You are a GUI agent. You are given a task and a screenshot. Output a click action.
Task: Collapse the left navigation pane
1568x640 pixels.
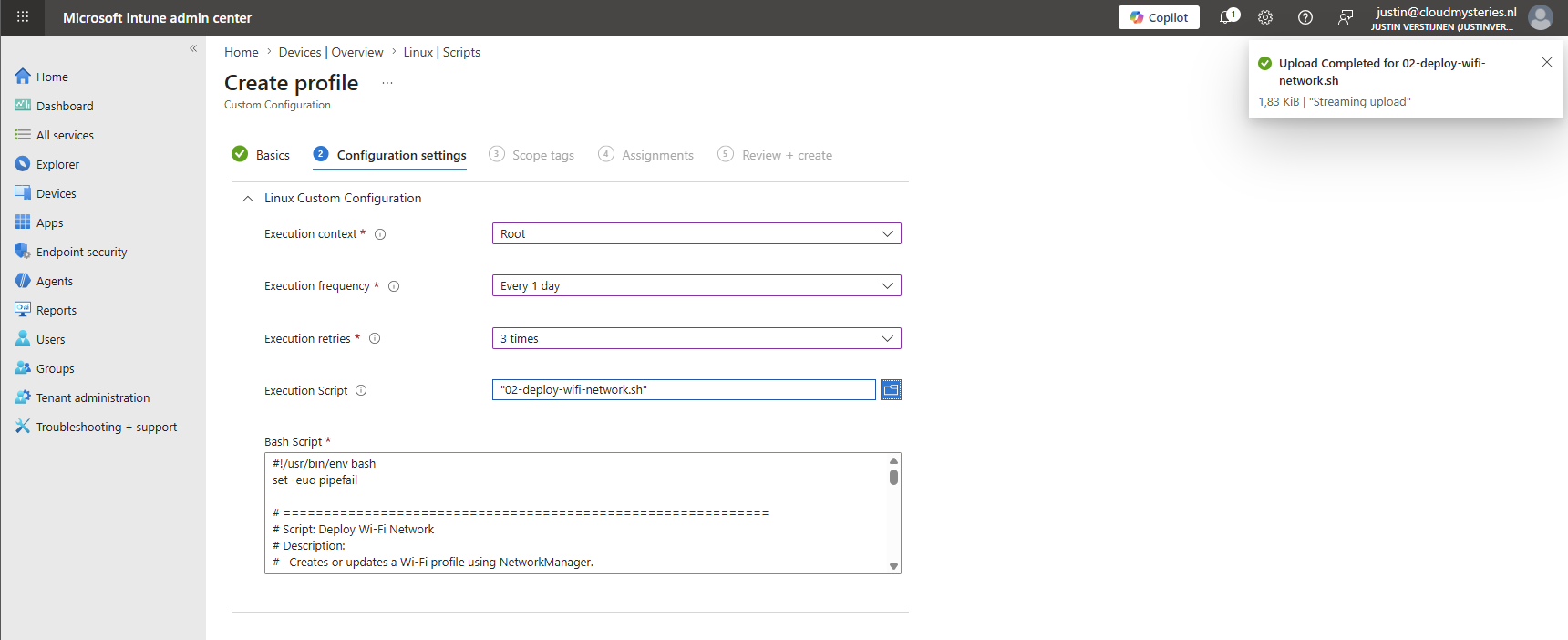(x=193, y=48)
